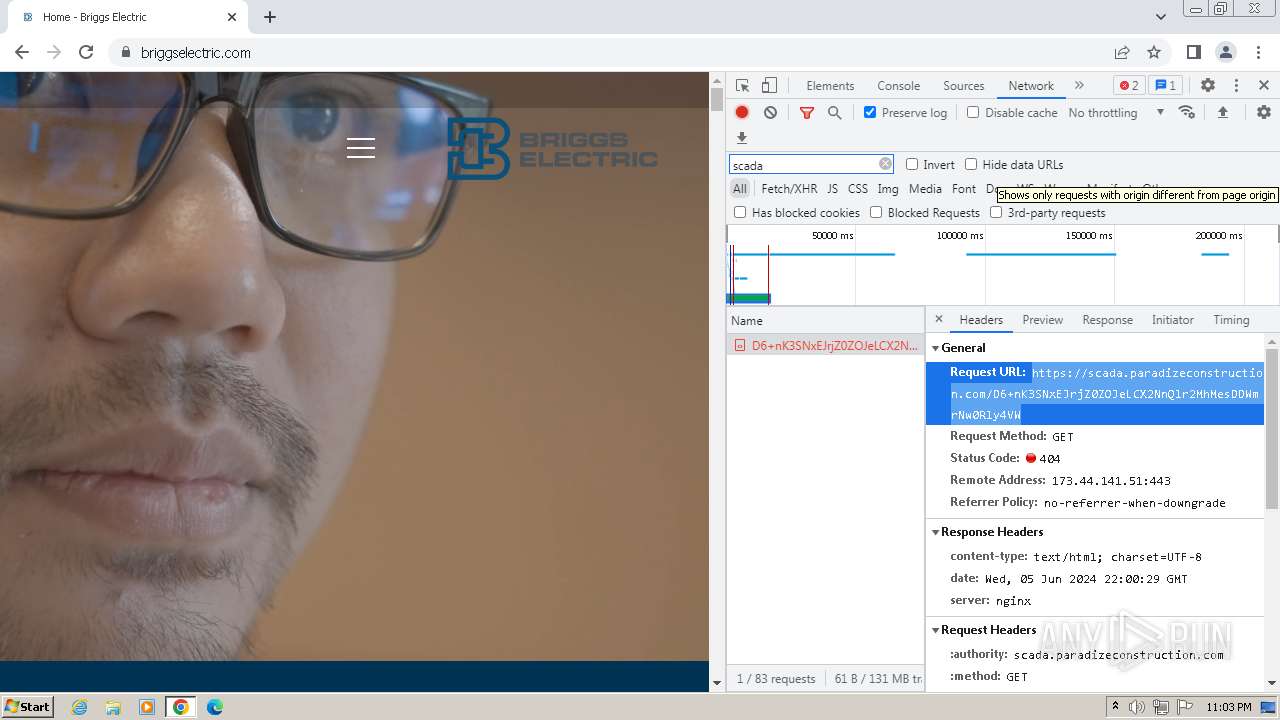Open the network search magnifier
Image resolution: width=1280 pixels, height=720 pixels.
[835, 113]
